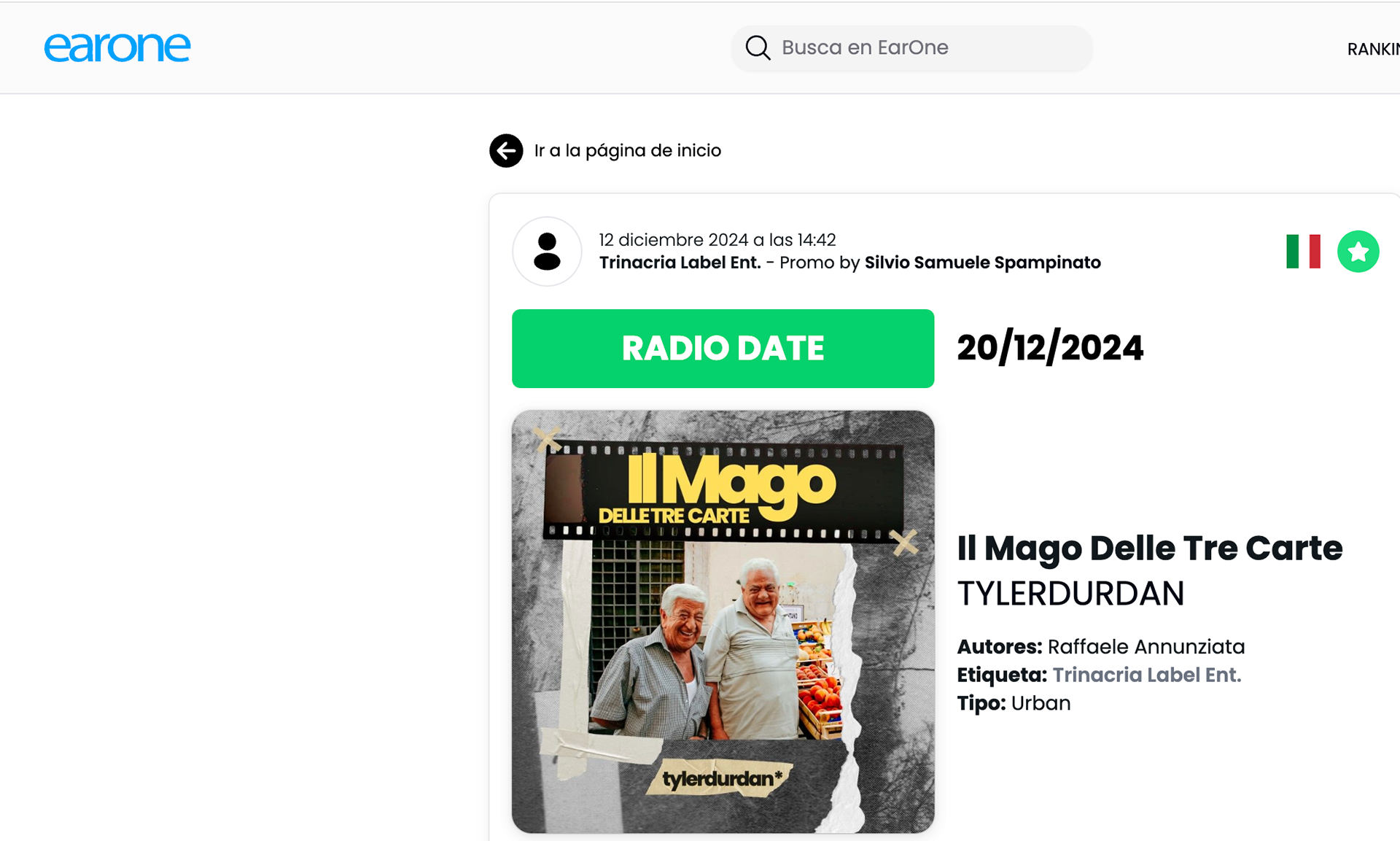Click the green RADIO DATE button
The width and height of the screenshot is (1400, 841).
[723, 349]
